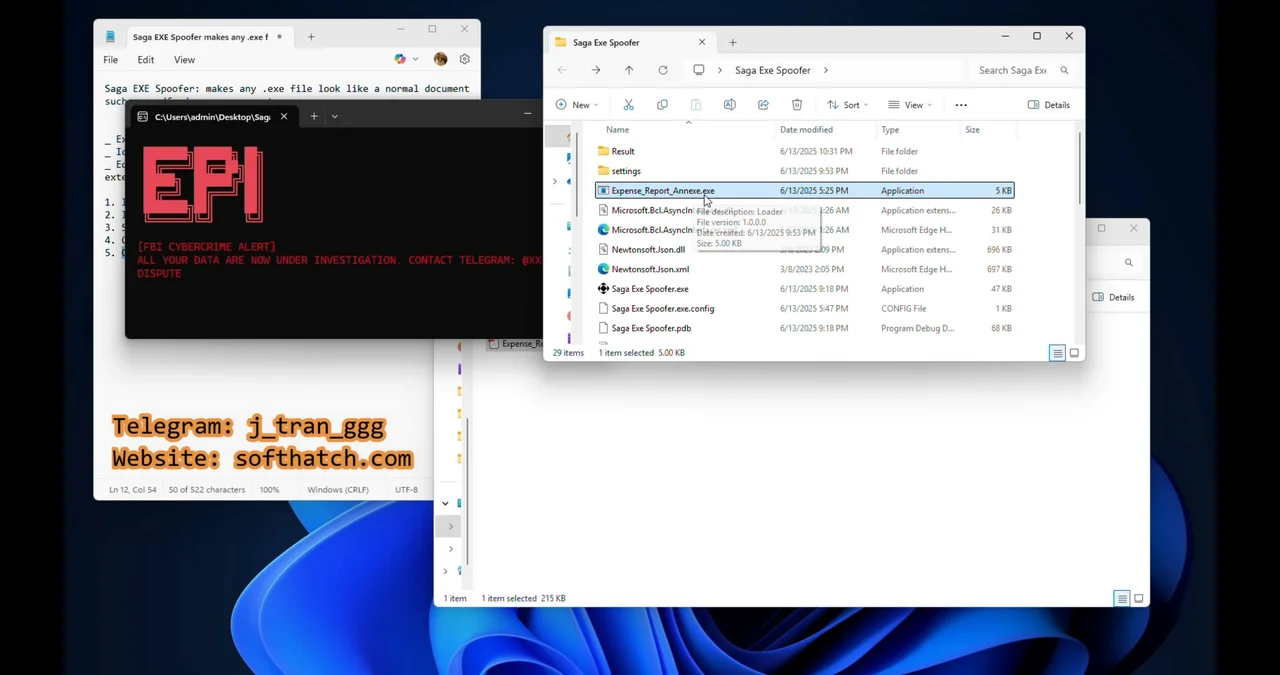Select the settings folder row
This screenshot has width=1280, height=675.
pyautogui.click(x=805, y=171)
